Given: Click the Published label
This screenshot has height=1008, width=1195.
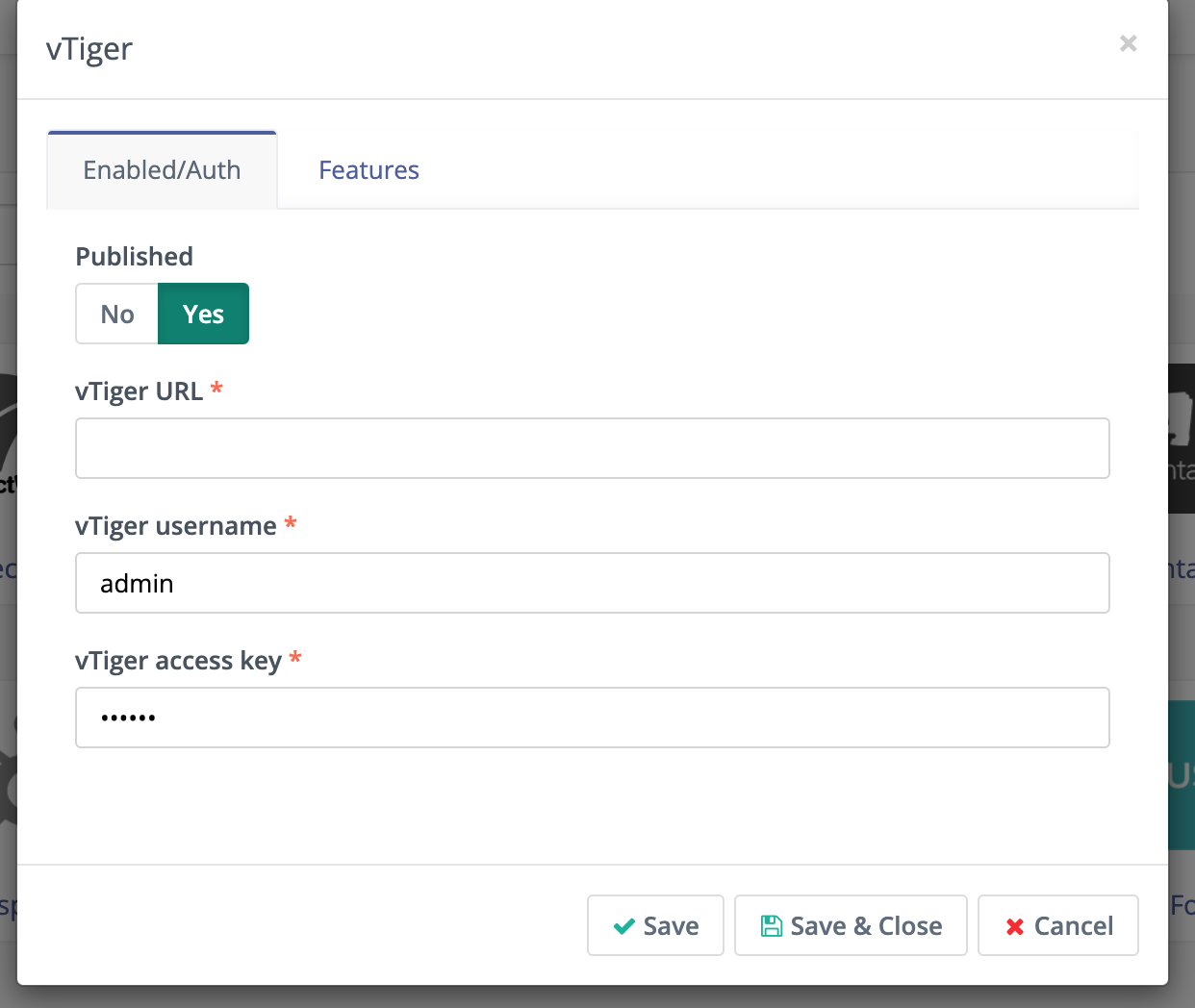Looking at the screenshot, I should click(x=134, y=257).
